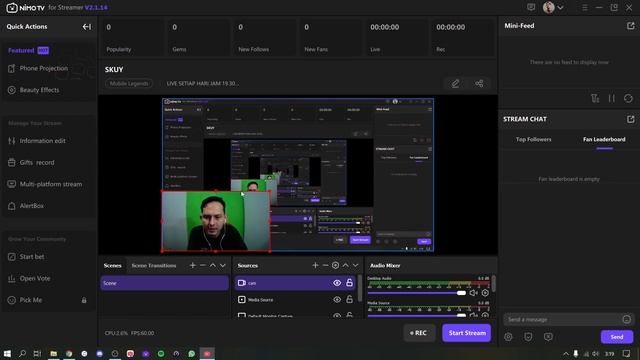The height and width of the screenshot is (360, 640).
Task: Mute Desktop Audio speaker icon
Action: [x=473, y=293]
